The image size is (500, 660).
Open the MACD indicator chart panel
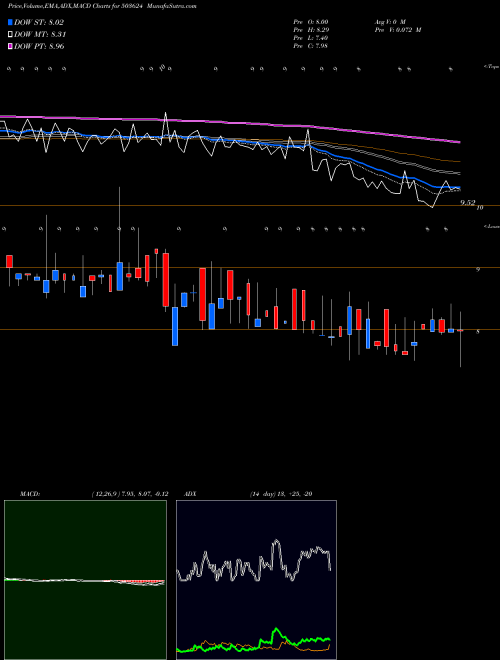(85, 580)
